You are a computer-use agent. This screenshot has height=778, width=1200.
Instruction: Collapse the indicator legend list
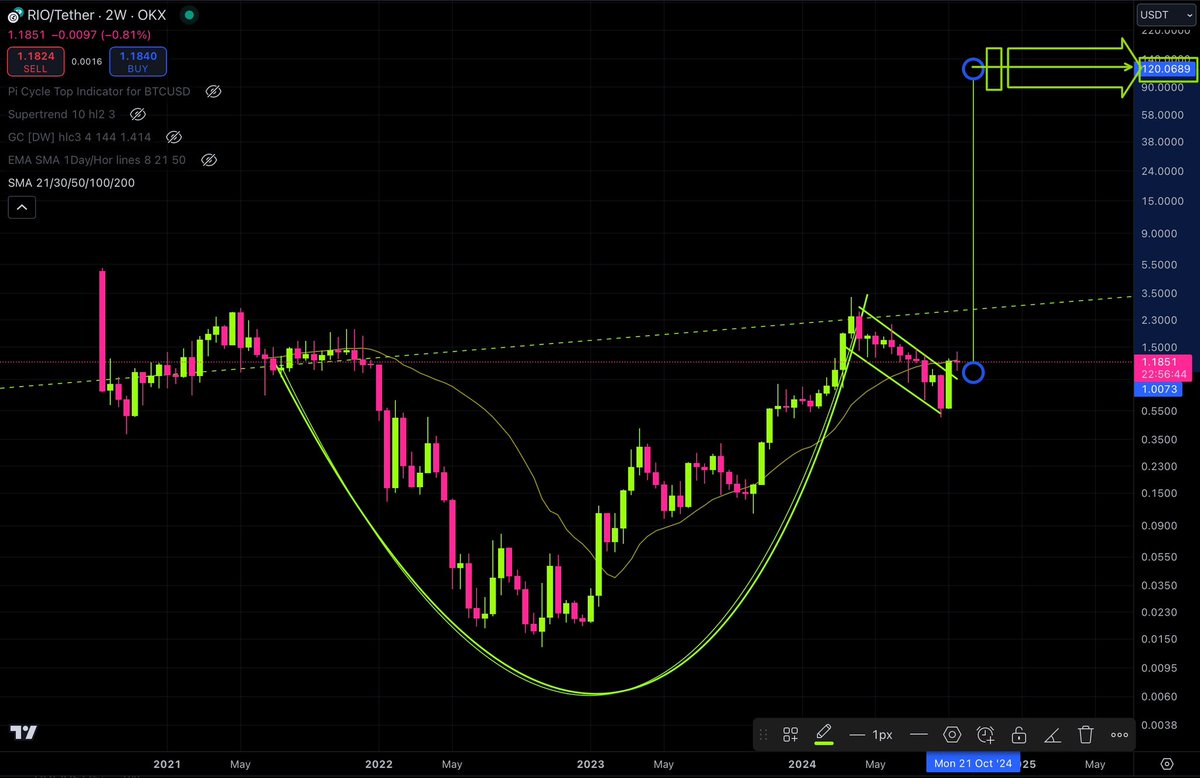click(x=23, y=208)
